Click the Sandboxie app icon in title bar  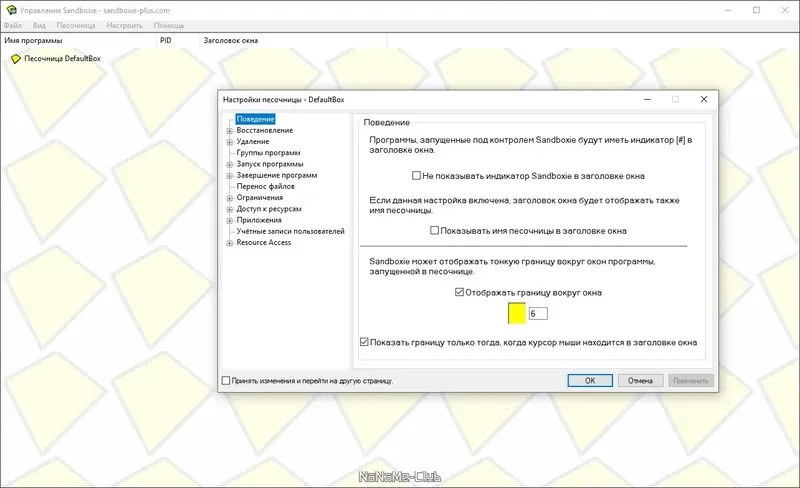pyautogui.click(x=11, y=10)
